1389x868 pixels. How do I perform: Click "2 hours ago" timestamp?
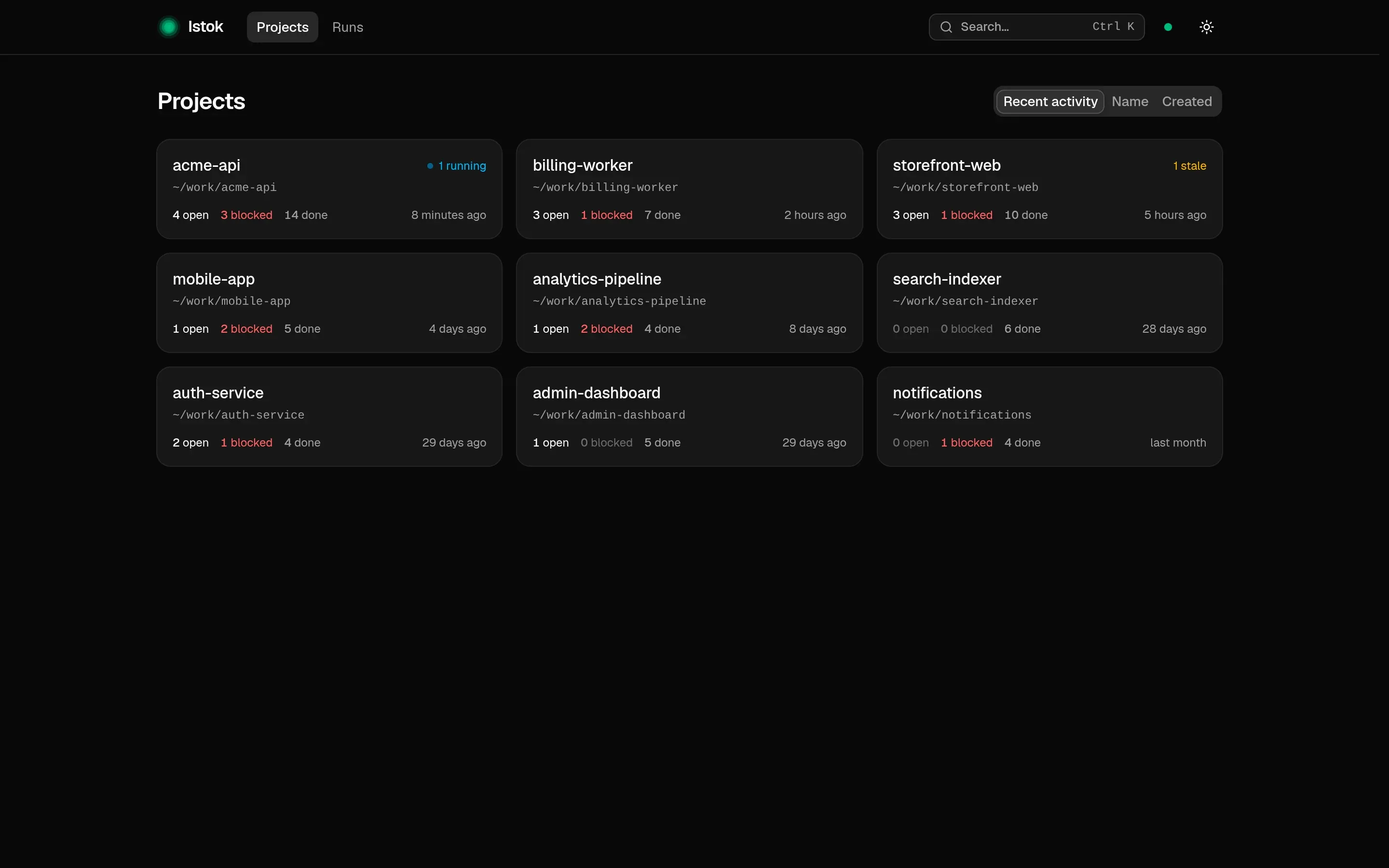click(x=815, y=215)
